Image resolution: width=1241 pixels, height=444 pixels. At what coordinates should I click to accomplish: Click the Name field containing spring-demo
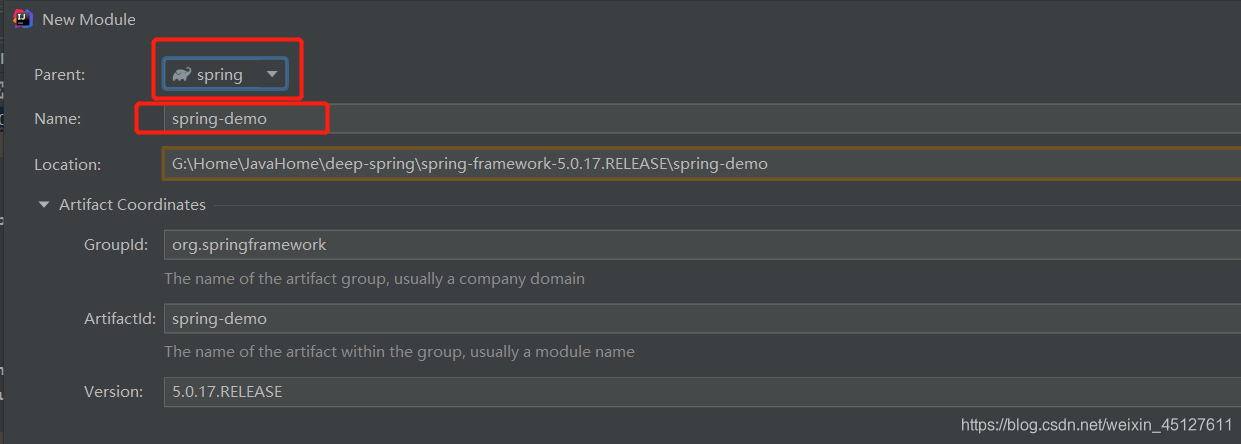click(x=702, y=118)
